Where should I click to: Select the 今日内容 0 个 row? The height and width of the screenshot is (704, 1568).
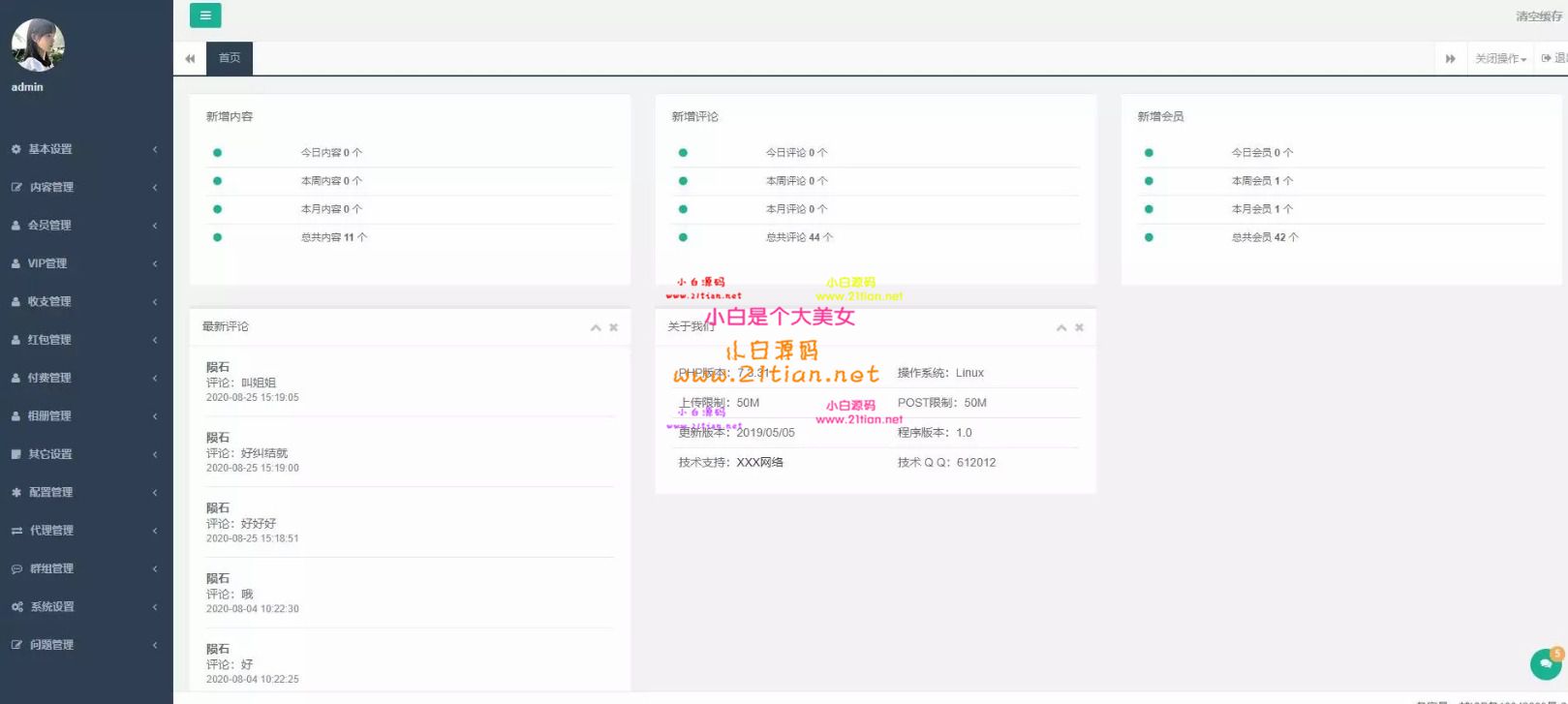(410, 153)
